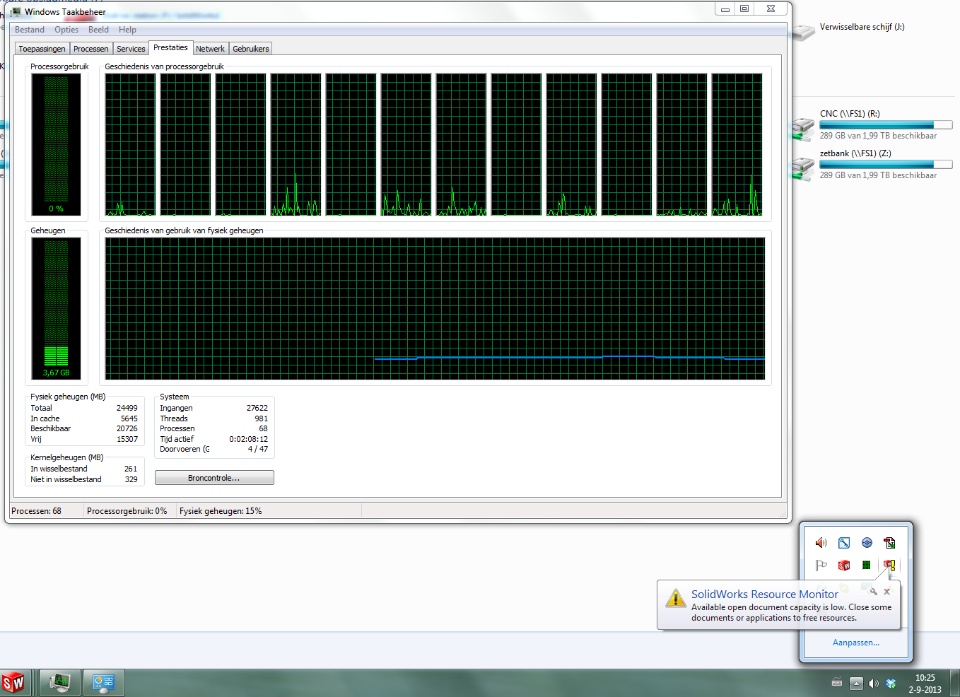Viewport: 960px width, 697px height.
Task: Click the Aanpassen link in tray popup
Action: point(855,642)
